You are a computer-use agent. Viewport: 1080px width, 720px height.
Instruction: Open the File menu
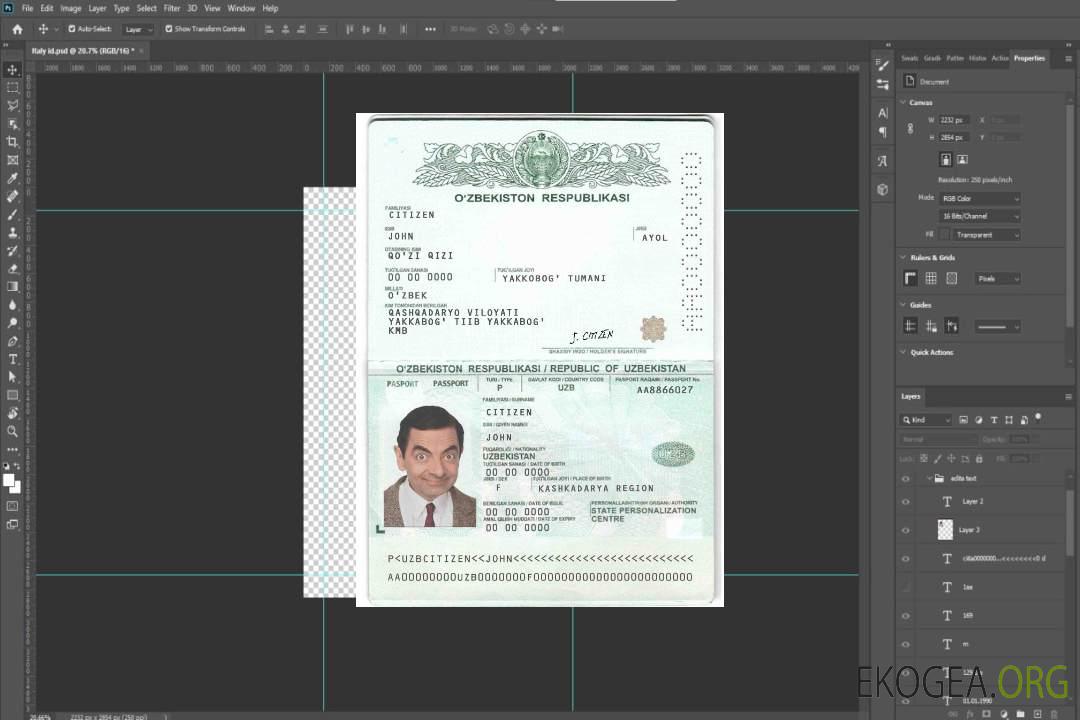(28, 8)
